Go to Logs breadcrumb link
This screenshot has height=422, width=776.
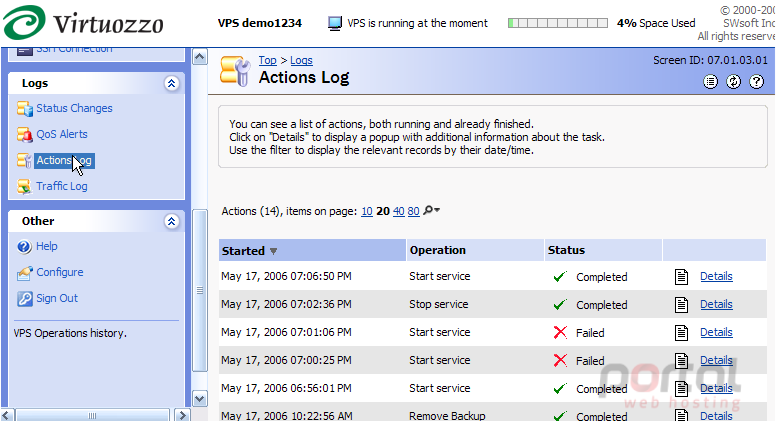(x=301, y=60)
